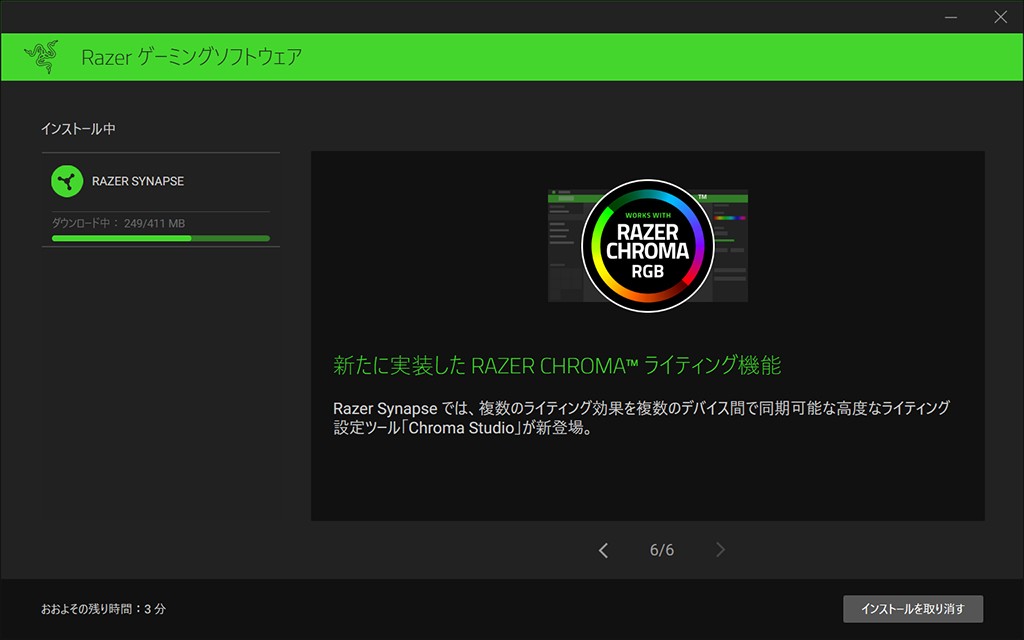This screenshot has width=1024, height=640.
Task: Click the Razer Synapse green icon
Action: pyautogui.click(x=67, y=181)
